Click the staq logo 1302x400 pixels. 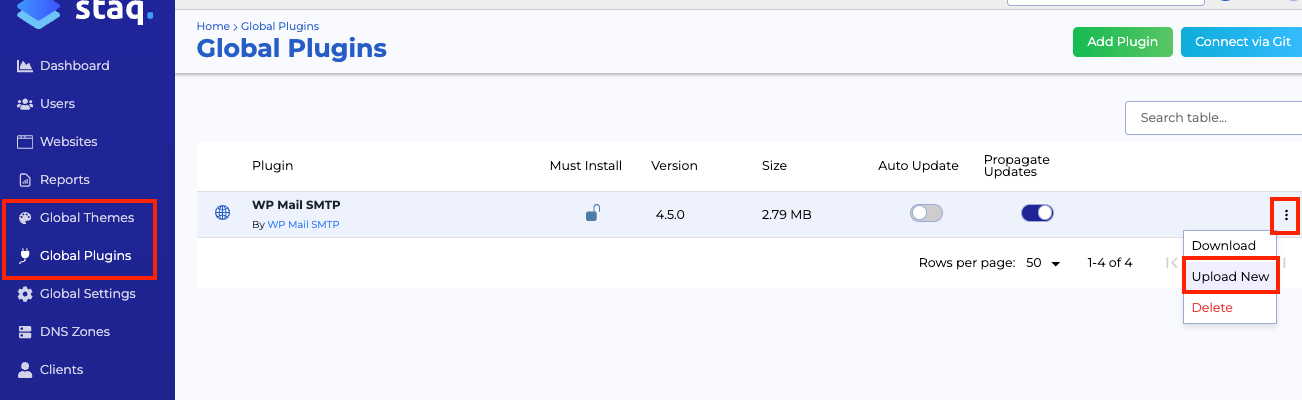(x=87, y=12)
